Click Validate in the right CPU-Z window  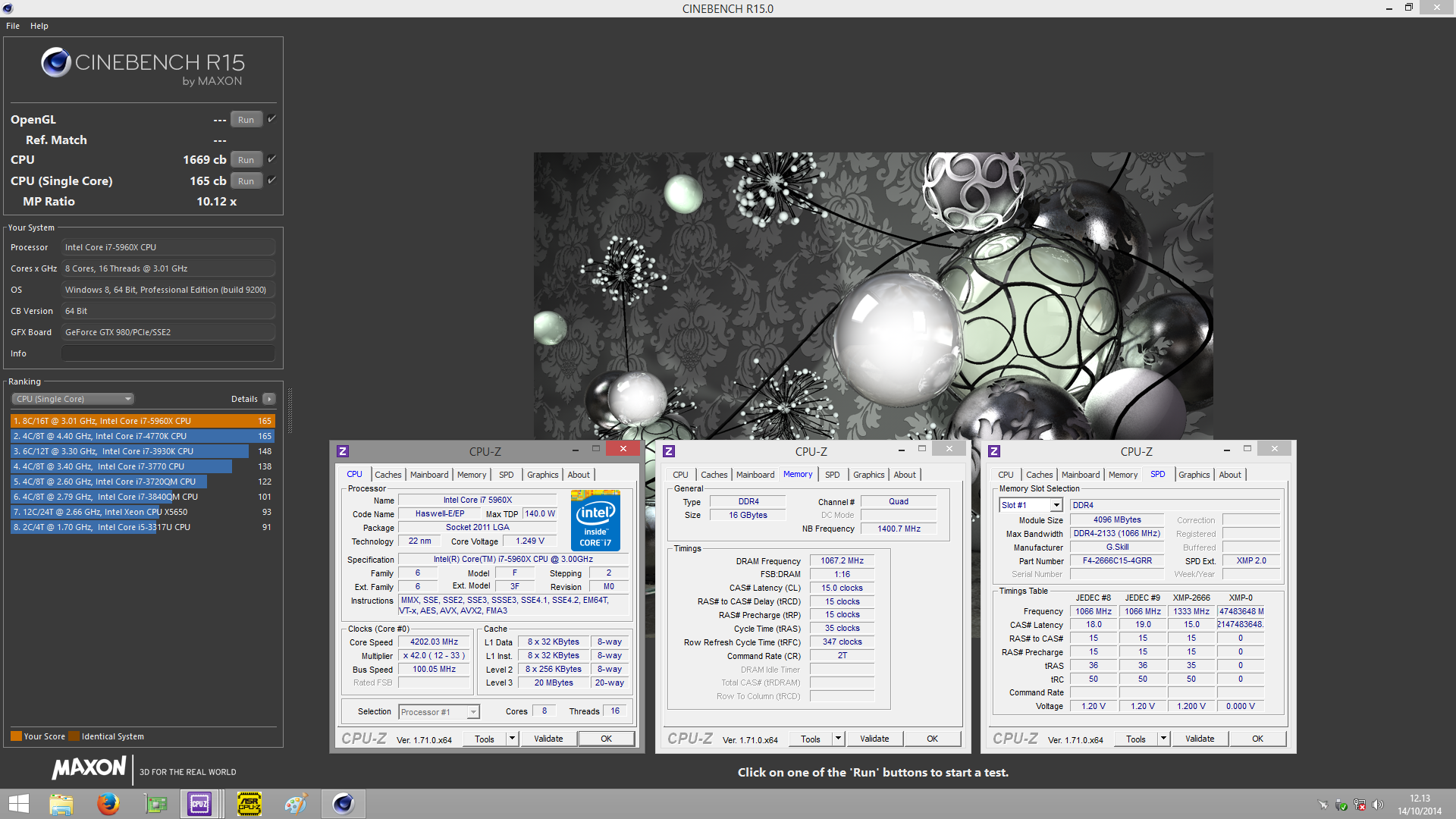click(1200, 739)
